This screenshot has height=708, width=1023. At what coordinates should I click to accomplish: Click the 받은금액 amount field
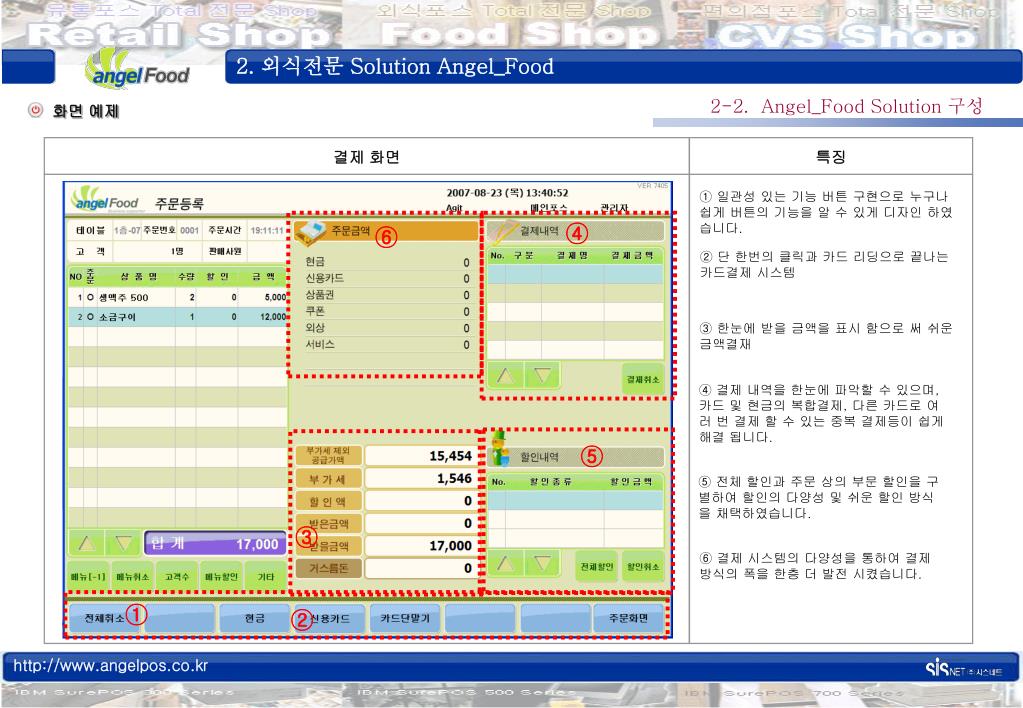(x=419, y=523)
